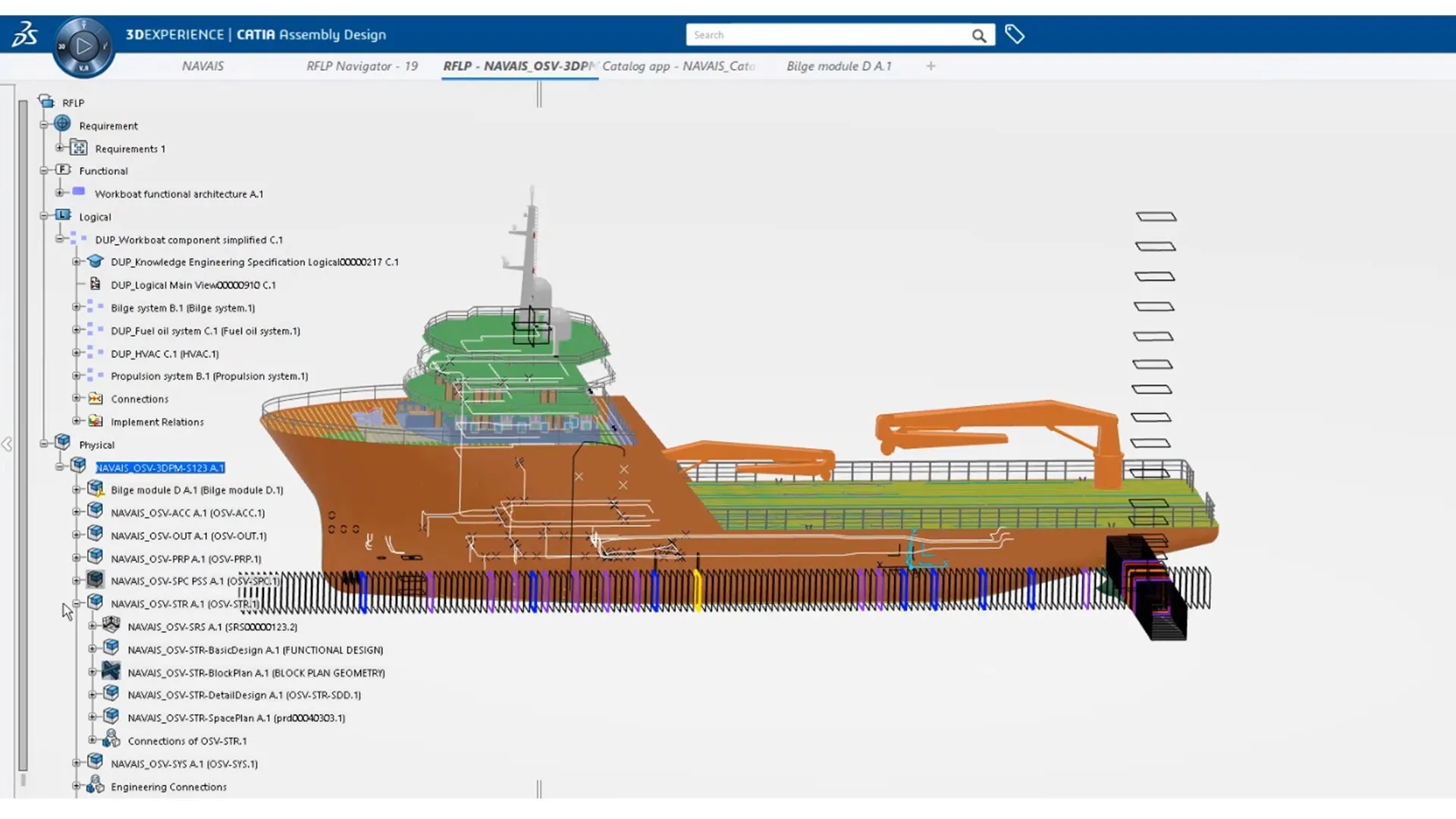1456x819 pixels.
Task: Expand the Bilge system B.1 node
Action: [x=75, y=306]
